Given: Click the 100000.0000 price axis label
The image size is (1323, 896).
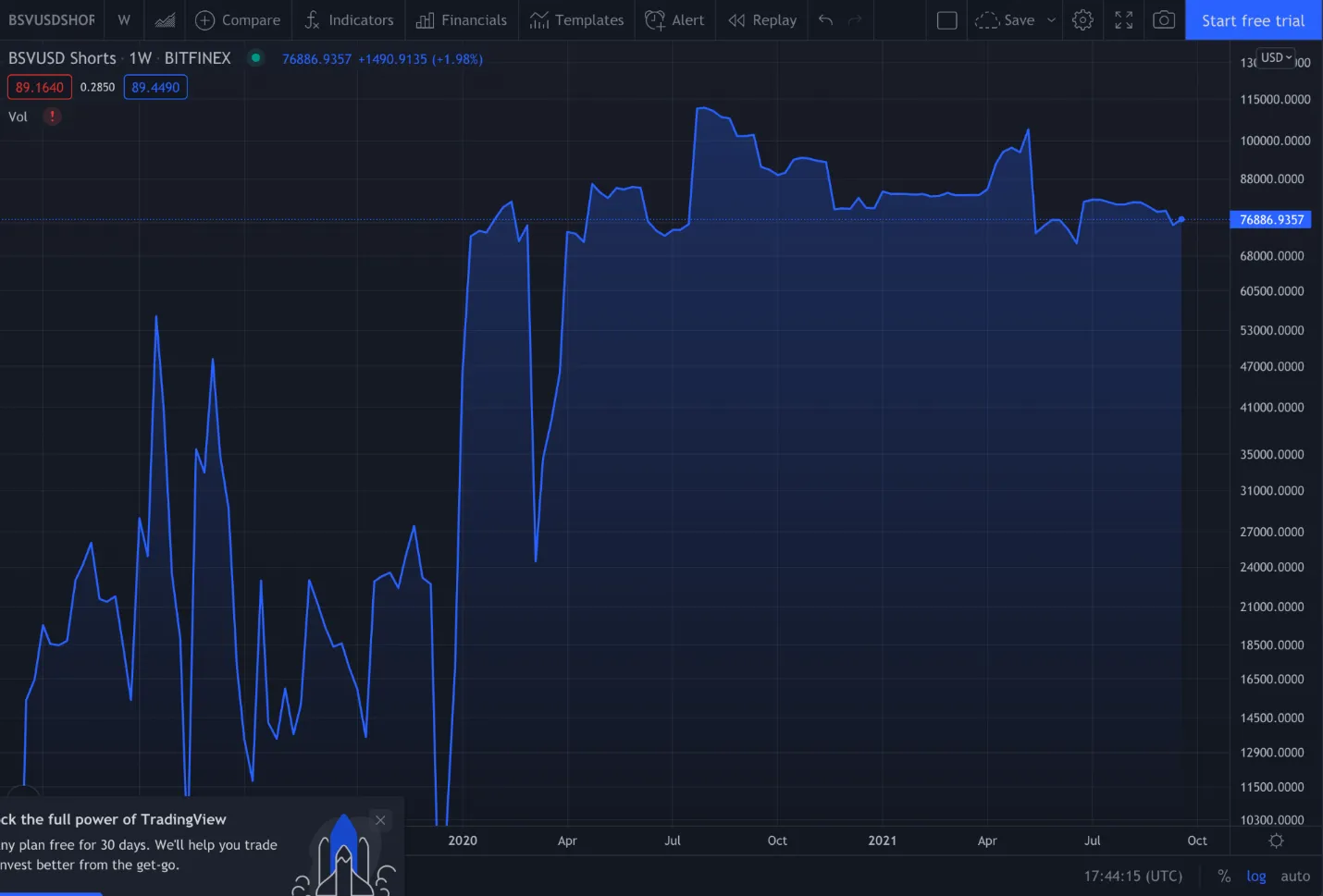Looking at the screenshot, I should point(1275,141).
